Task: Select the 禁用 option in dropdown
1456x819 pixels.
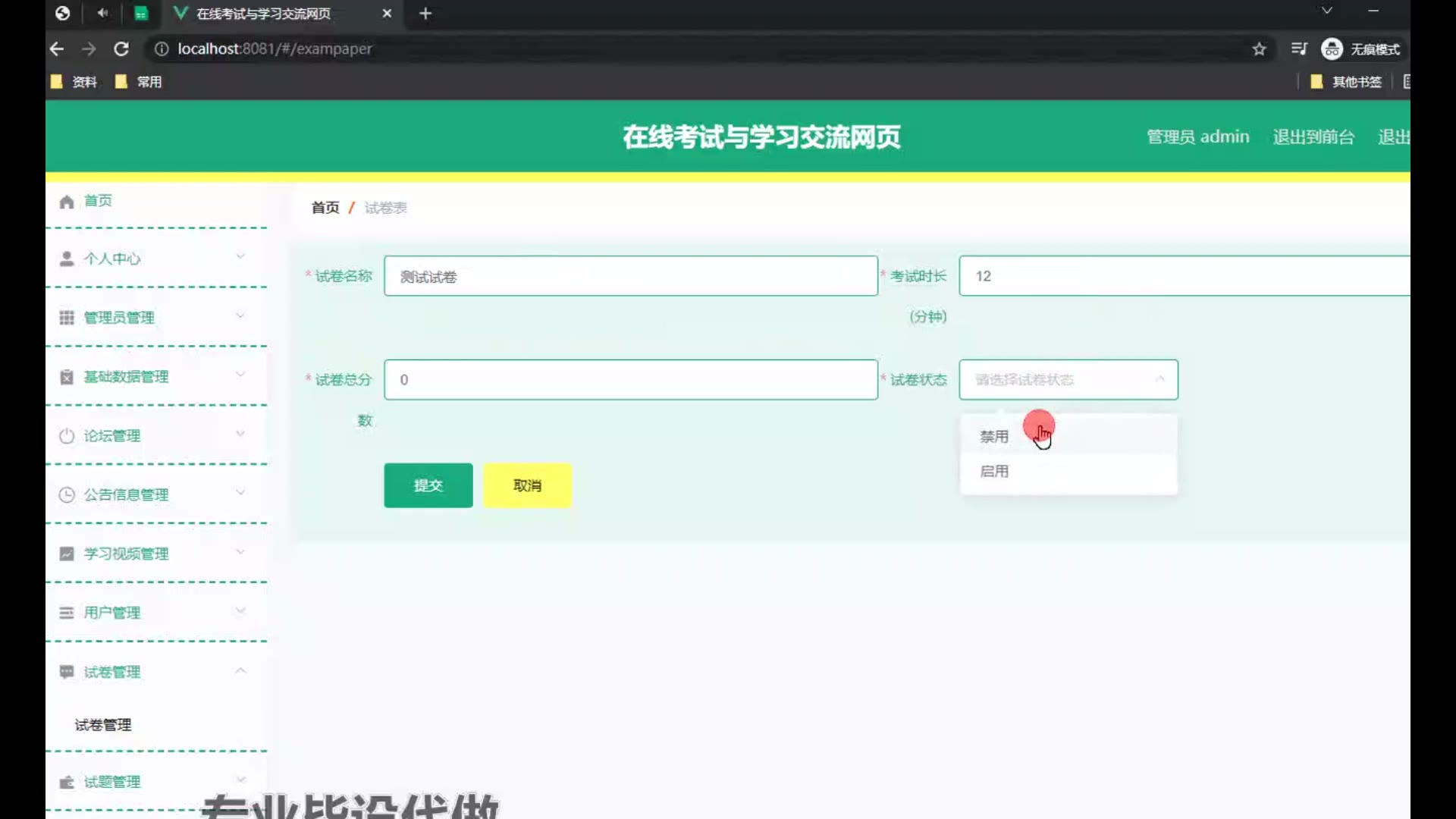Action: (x=994, y=437)
